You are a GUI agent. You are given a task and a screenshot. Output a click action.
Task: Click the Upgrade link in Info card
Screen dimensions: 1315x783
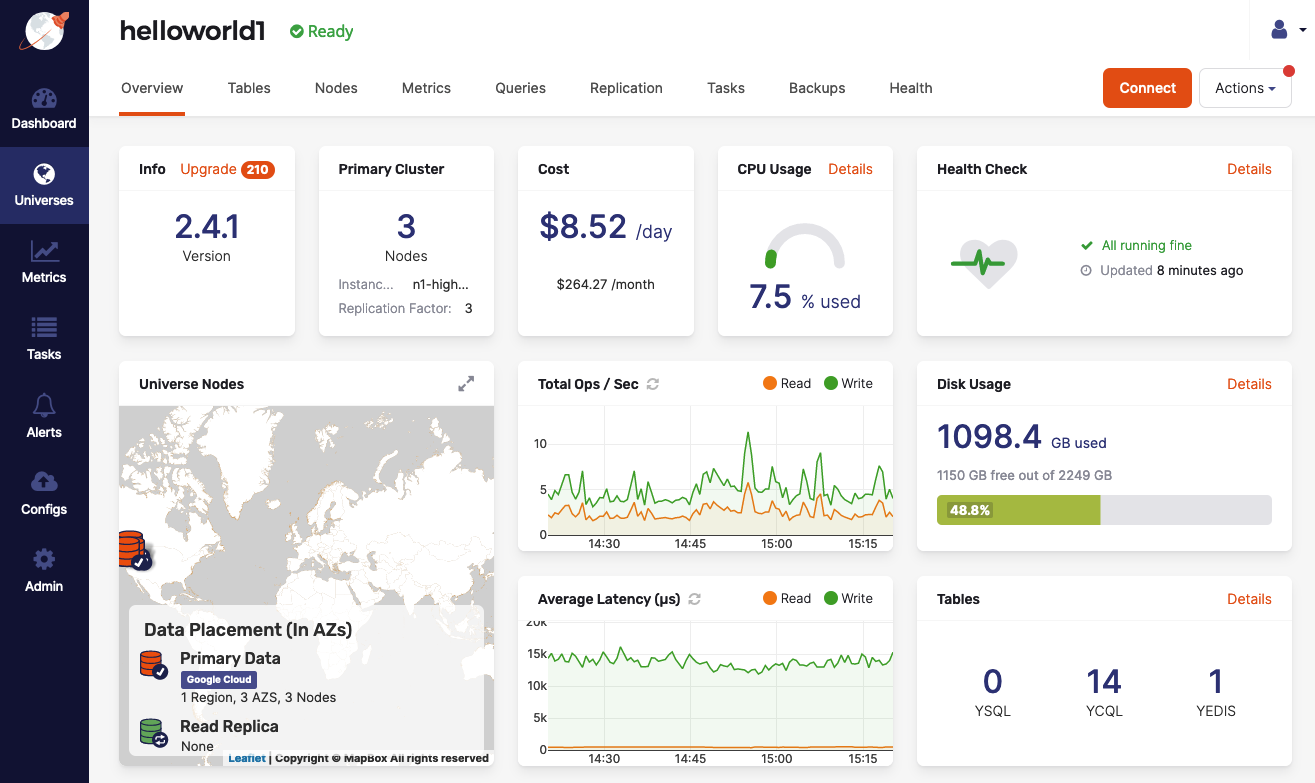coord(208,169)
